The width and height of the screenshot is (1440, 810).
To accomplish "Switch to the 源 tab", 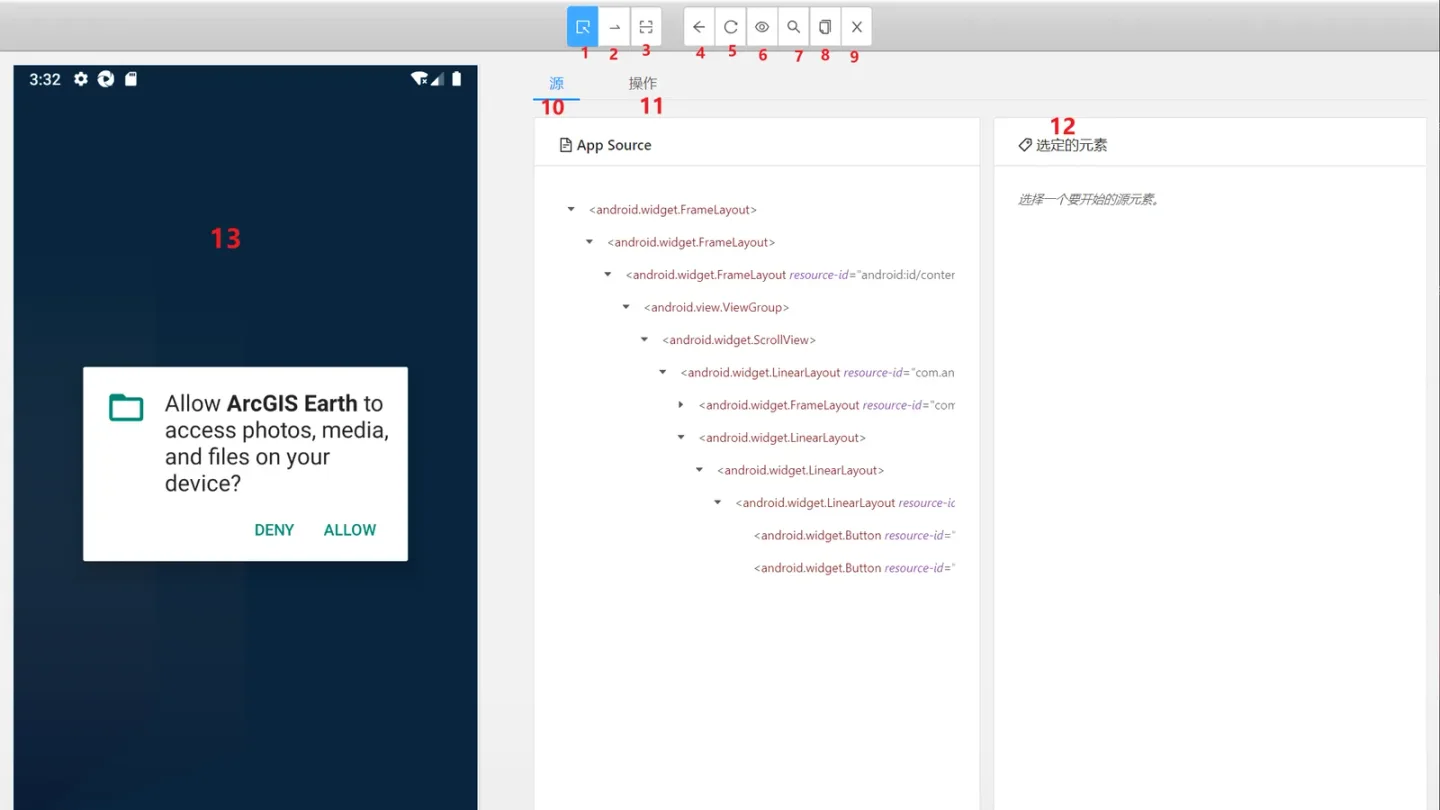I will (x=556, y=83).
